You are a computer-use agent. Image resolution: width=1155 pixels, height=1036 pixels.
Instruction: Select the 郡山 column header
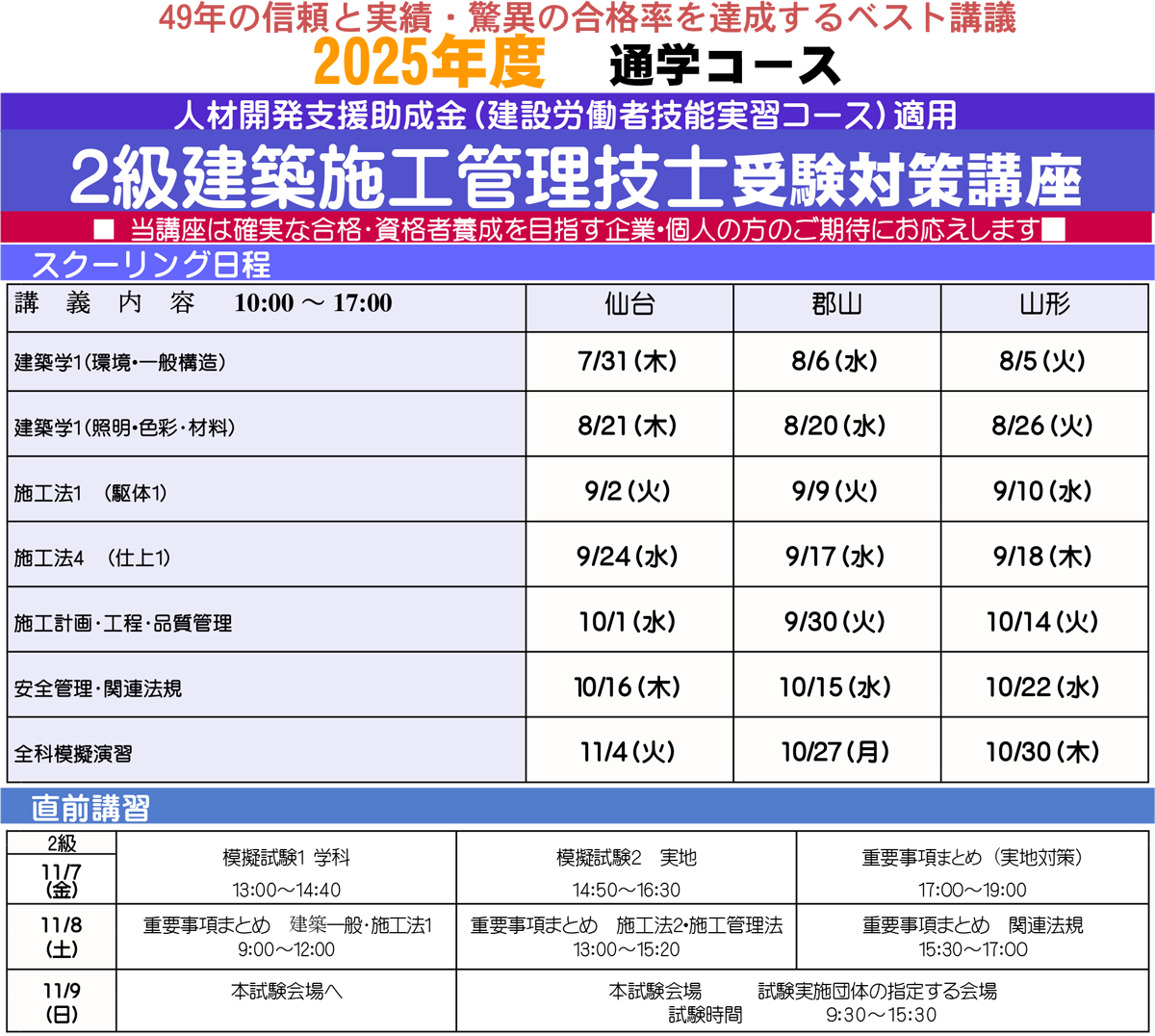tap(837, 308)
